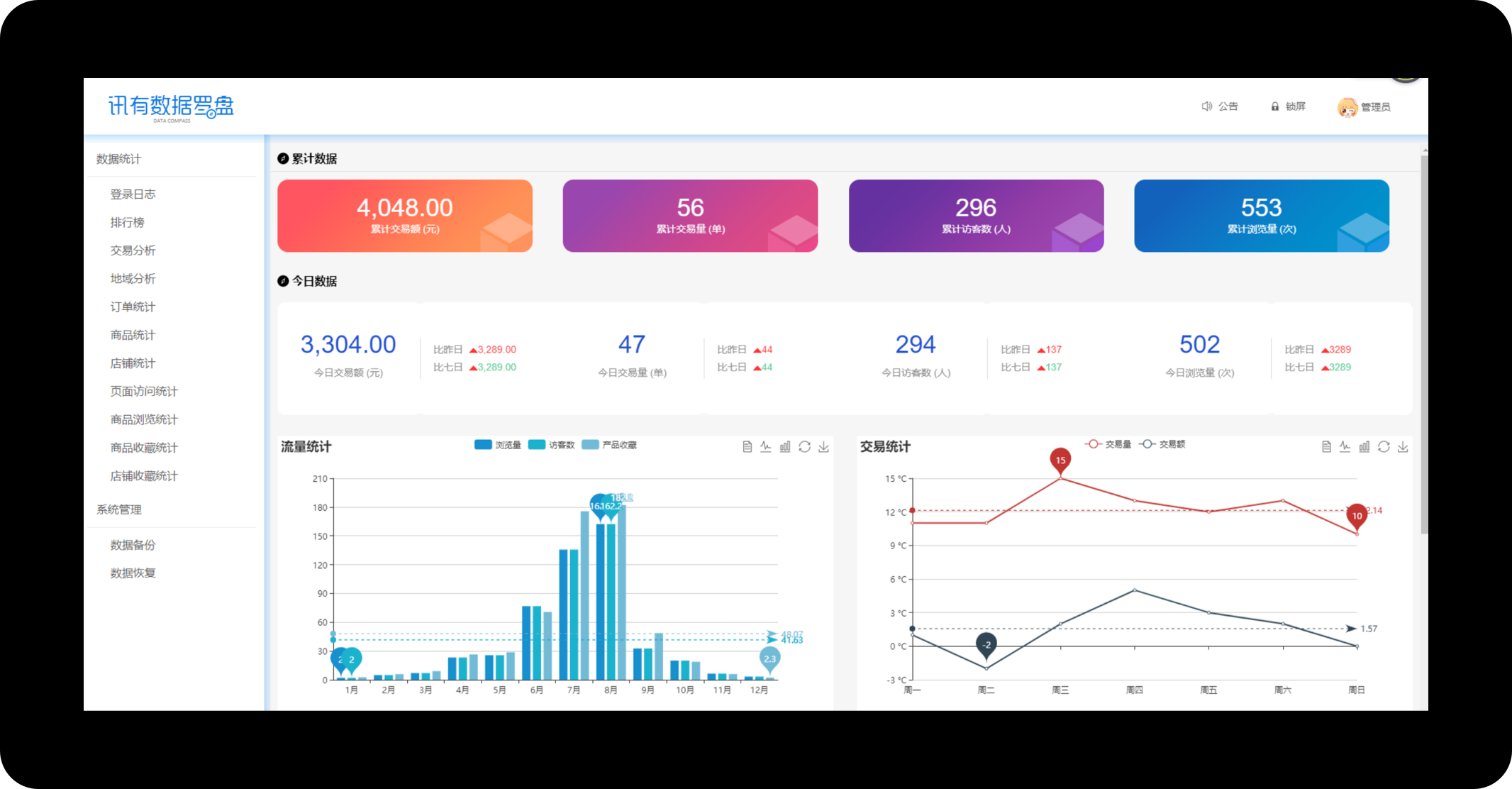Switch 交易统计 chart to line chart icon
The width and height of the screenshot is (1512, 789).
pyautogui.click(x=1345, y=446)
